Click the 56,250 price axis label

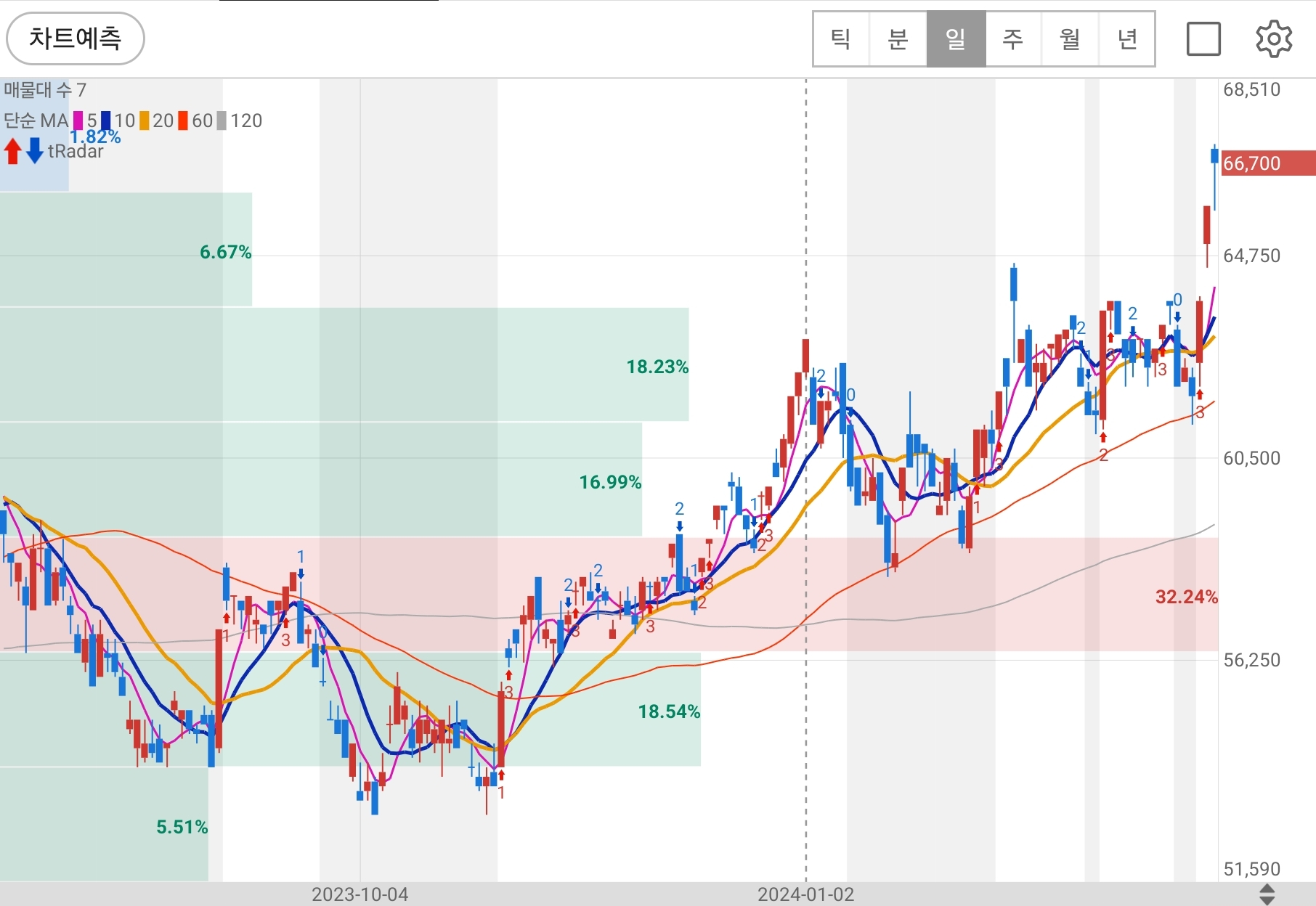coord(1252,660)
